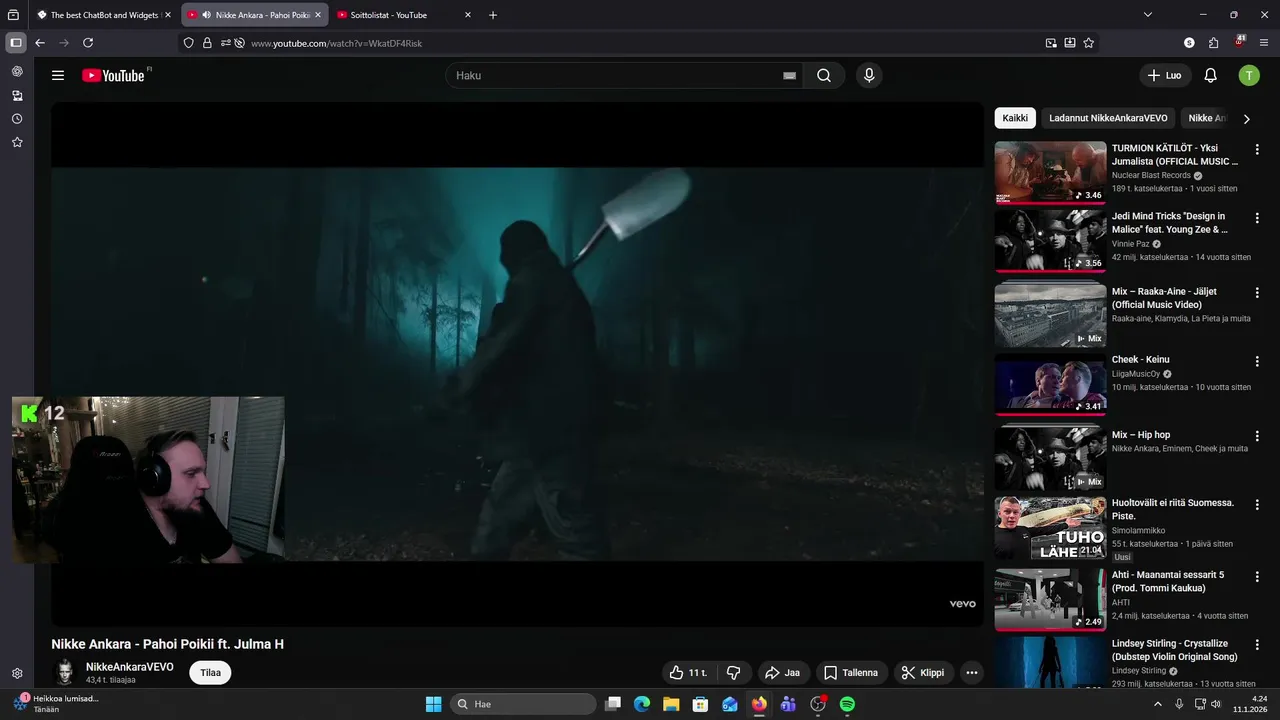Bookmark this page with the star
Image resolution: width=1280 pixels, height=720 pixels.
[1089, 43]
